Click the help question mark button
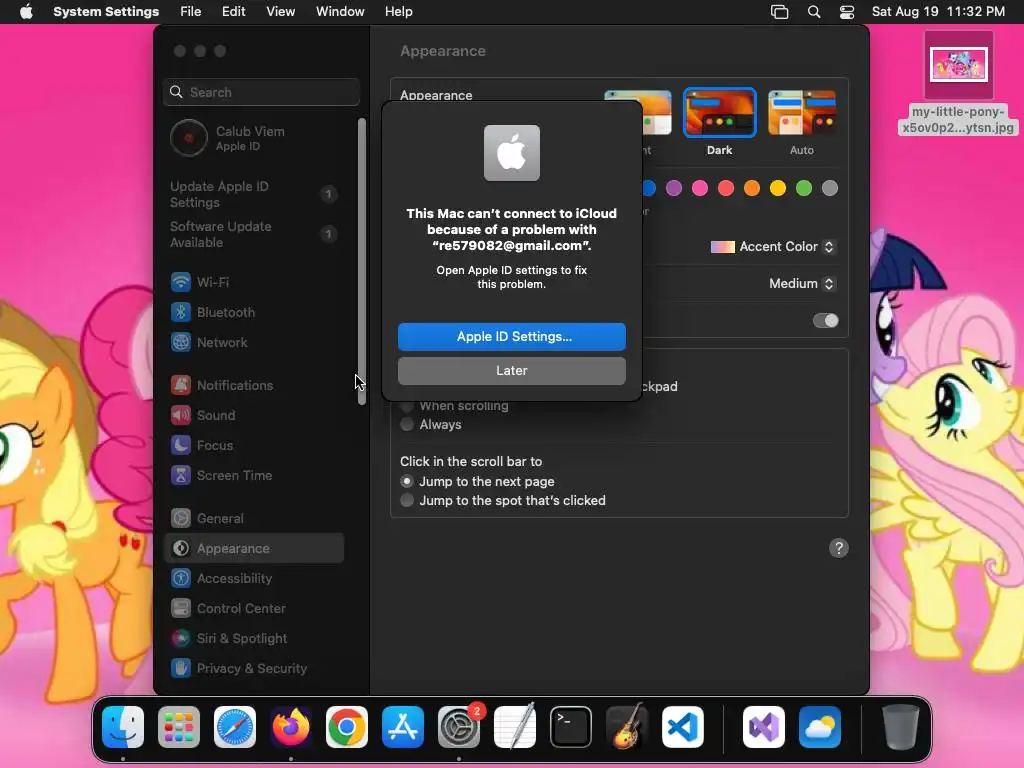 point(839,548)
